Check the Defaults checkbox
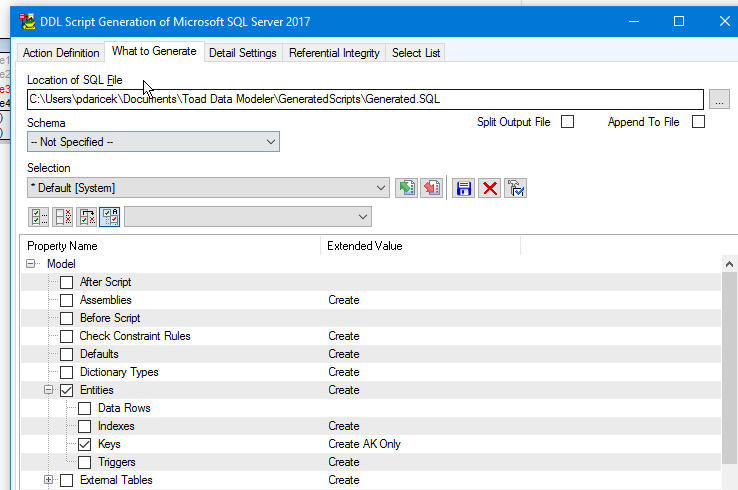Image resolution: width=738 pixels, height=490 pixels. point(66,354)
